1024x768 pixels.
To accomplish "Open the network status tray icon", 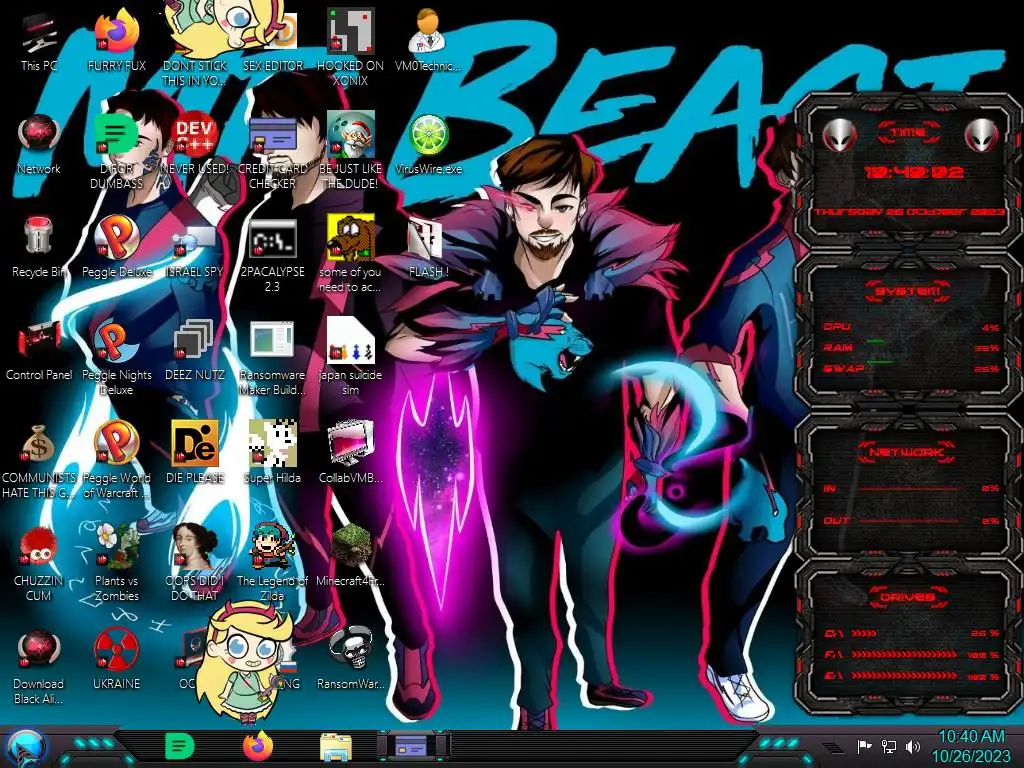I will click(x=889, y=746).
